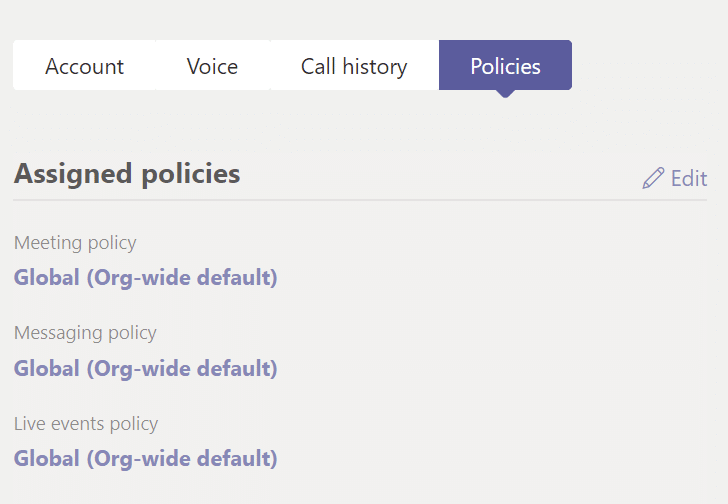The height and width of the screenshot is (504, 728).
Task: Click the word history in Call history tab
Action: 375,67
